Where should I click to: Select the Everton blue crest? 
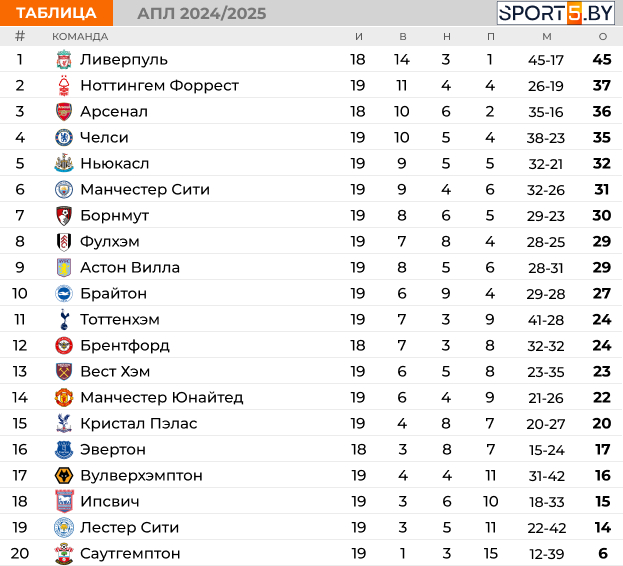[x=64, y=449]
